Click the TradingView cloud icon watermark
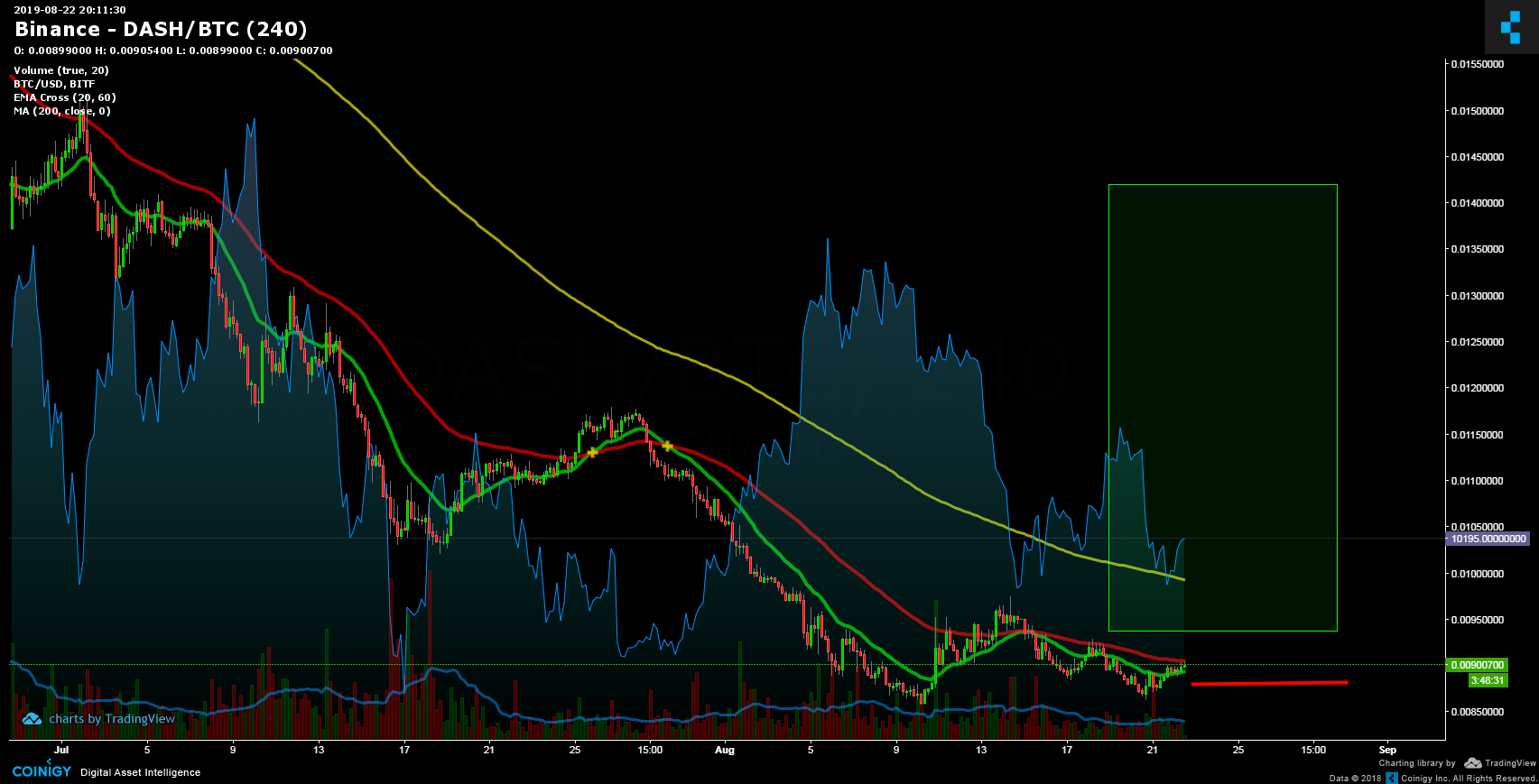The height and width of the screenshot is (784, 1539). (32, 719)
